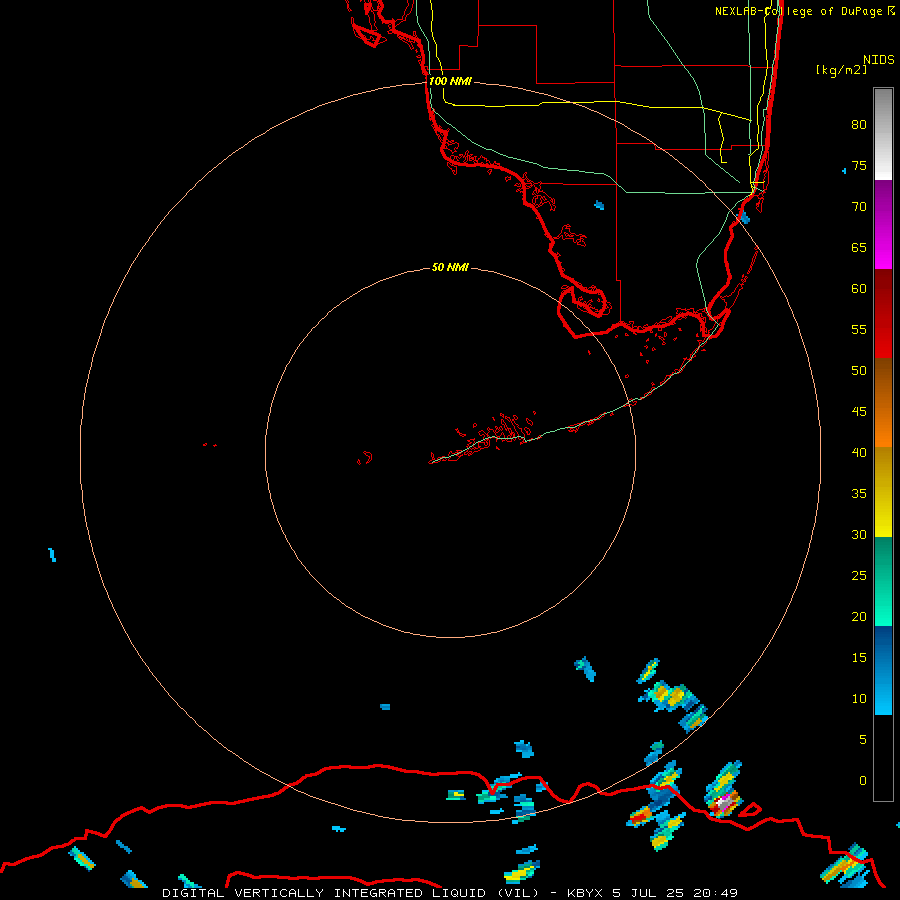Click the white-pink high-VIL storm core
The height and width of the screenshot is (900, 900).
(725, 801)
